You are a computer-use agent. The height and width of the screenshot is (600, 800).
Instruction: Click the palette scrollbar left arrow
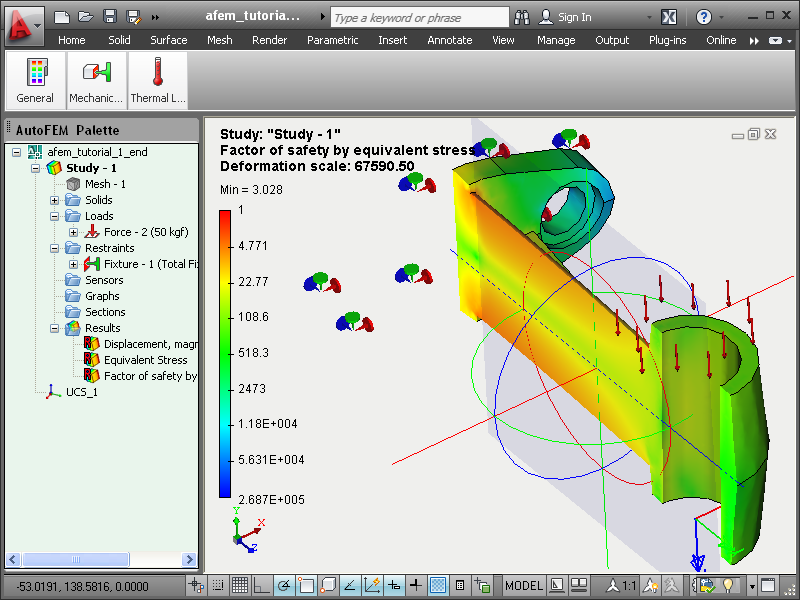click(x=13, y=559)
